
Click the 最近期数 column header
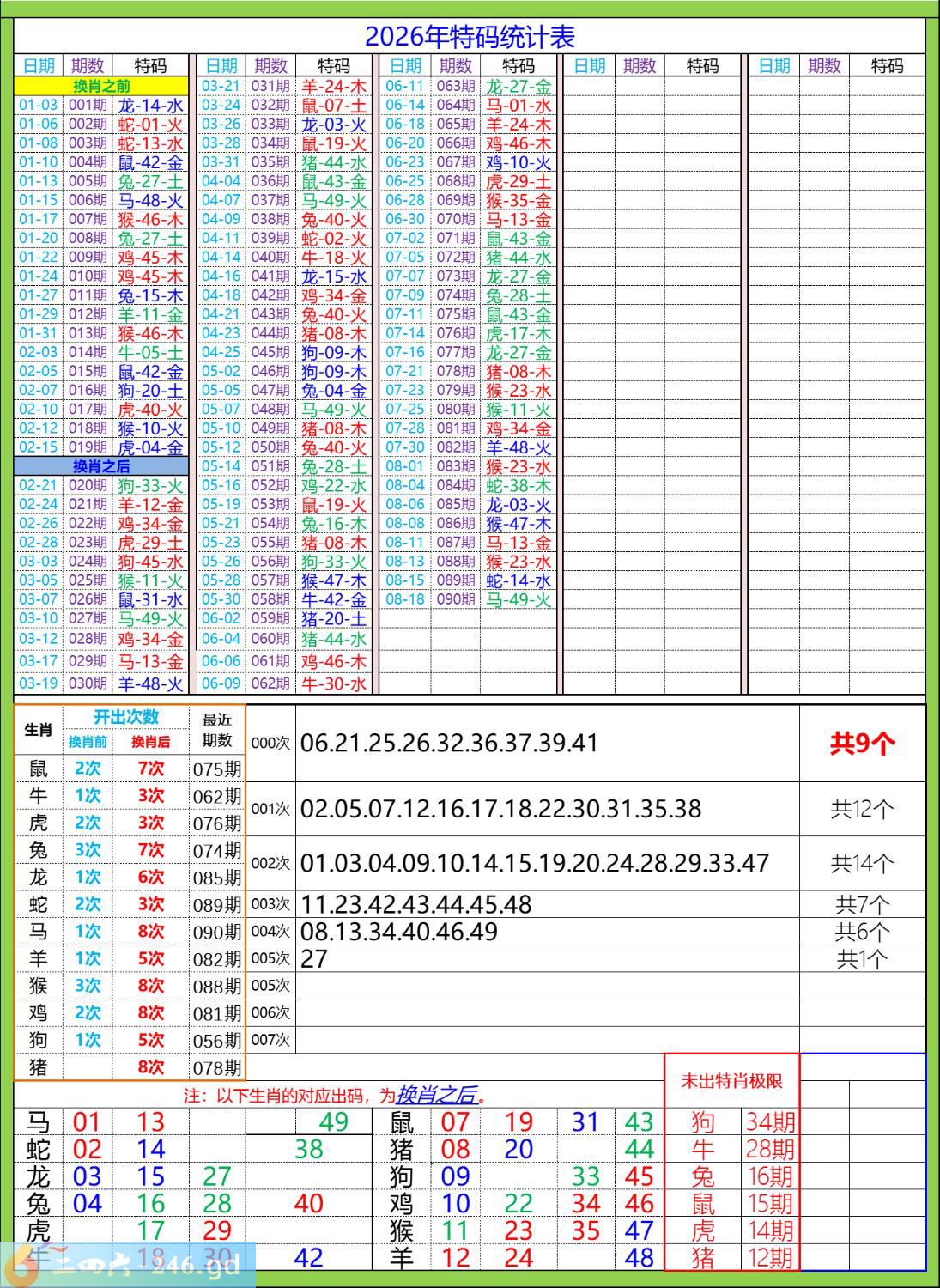pos(217,730)
